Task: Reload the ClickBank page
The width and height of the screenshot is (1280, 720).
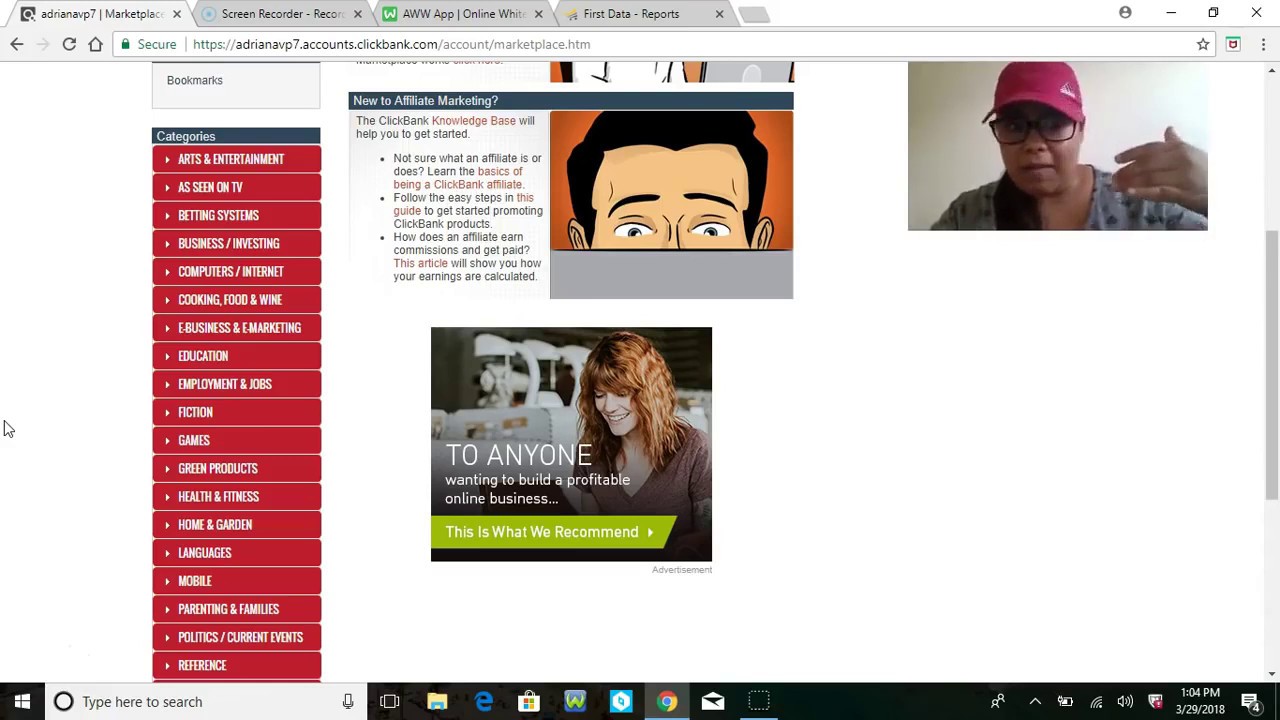Action: (x=69, y=44)
